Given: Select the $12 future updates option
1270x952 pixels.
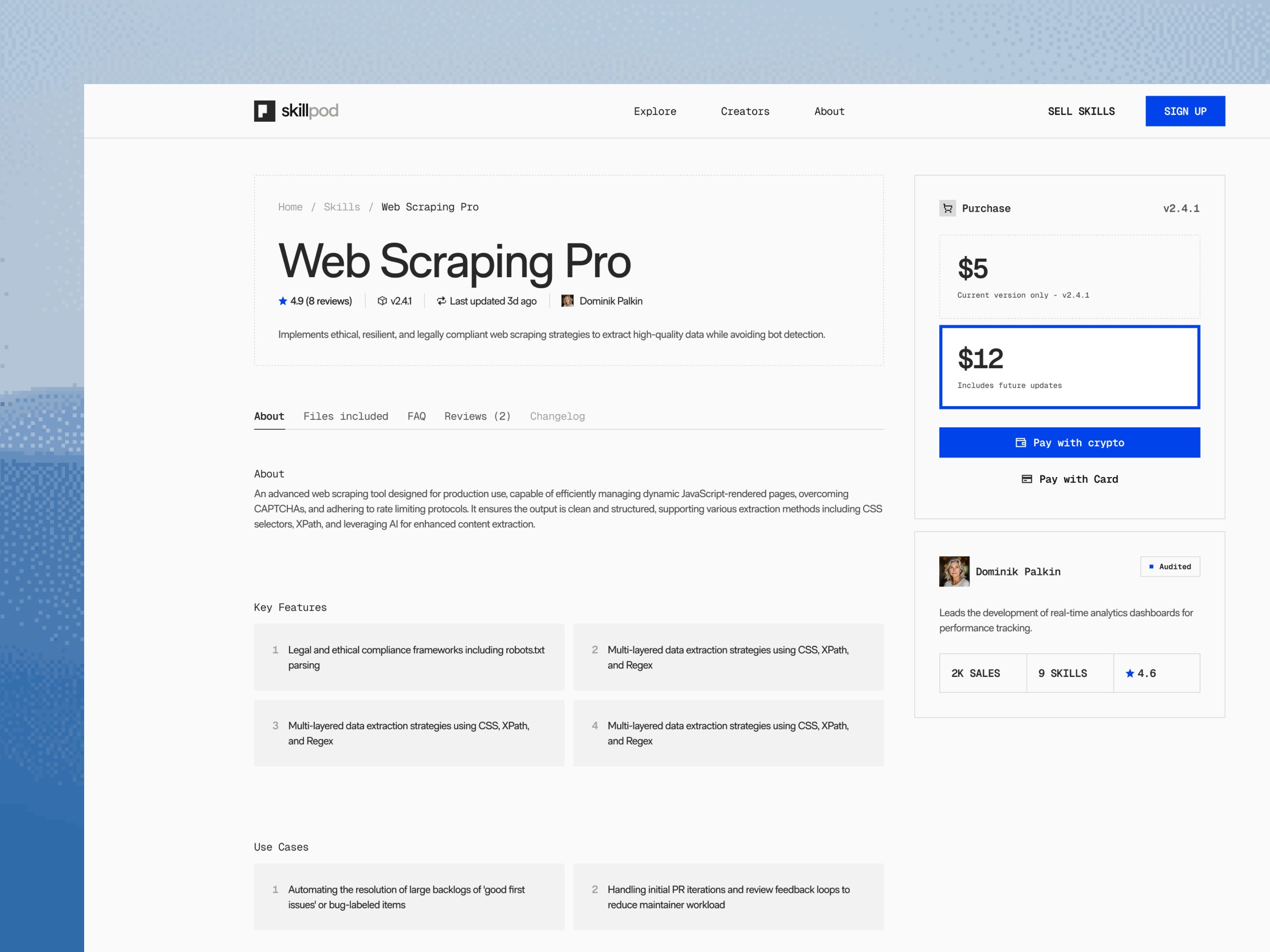Looking at the screenshot, I should (1069, 367).
